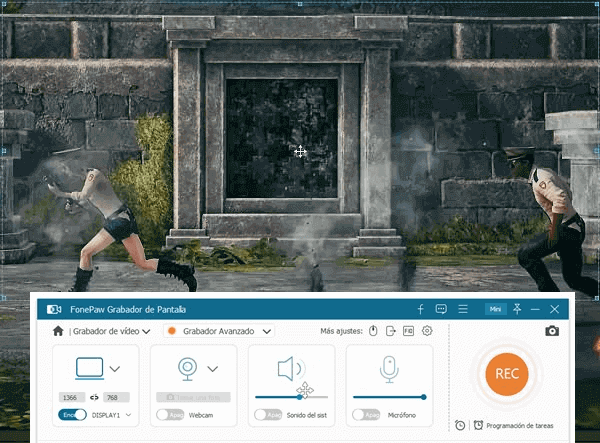
Task: Expand the Grabador de vídeo dropdown
Action: (146, 331)
